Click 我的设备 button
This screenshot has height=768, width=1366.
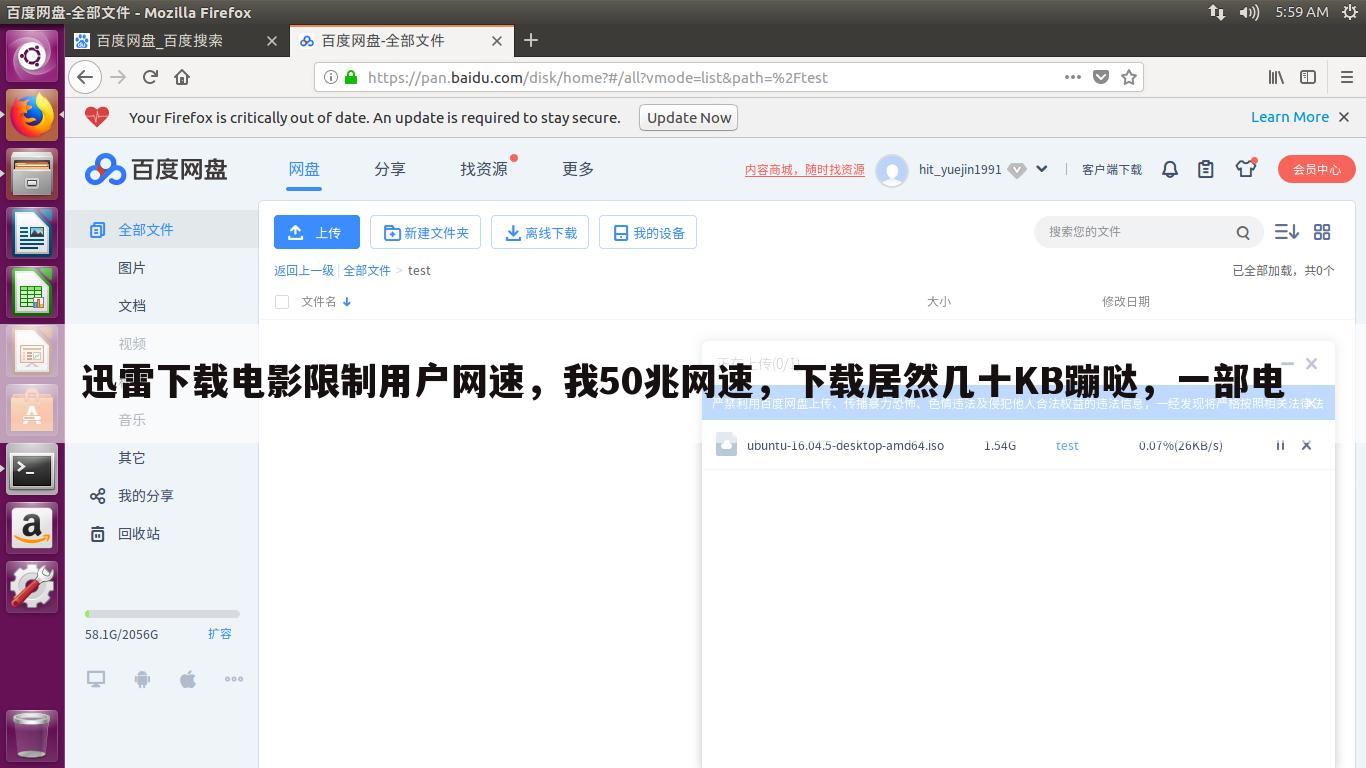648,232
